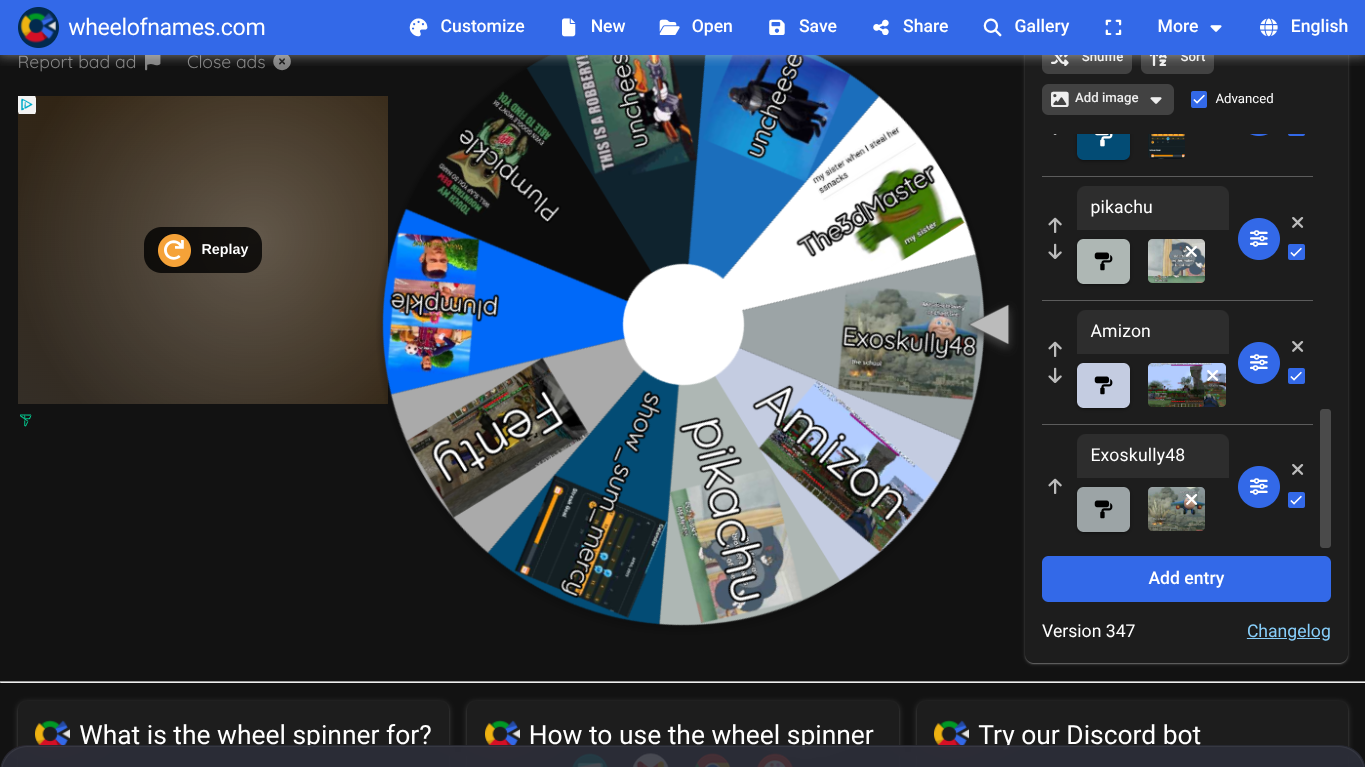Click the Version 347 text

1088,631
